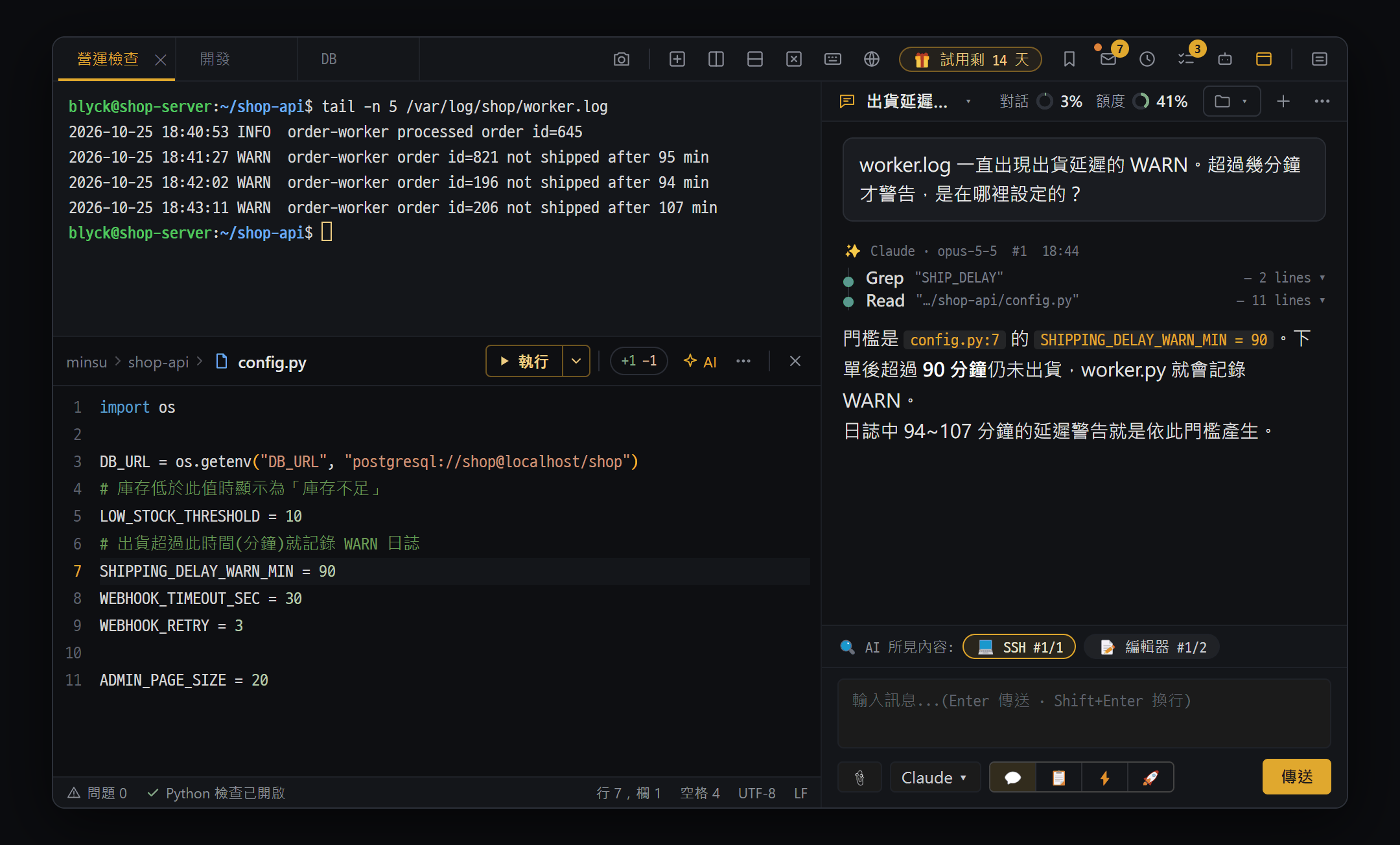Click the AI button in editor toolbar
Viewport: 1400px width, 845px height.
701,361
